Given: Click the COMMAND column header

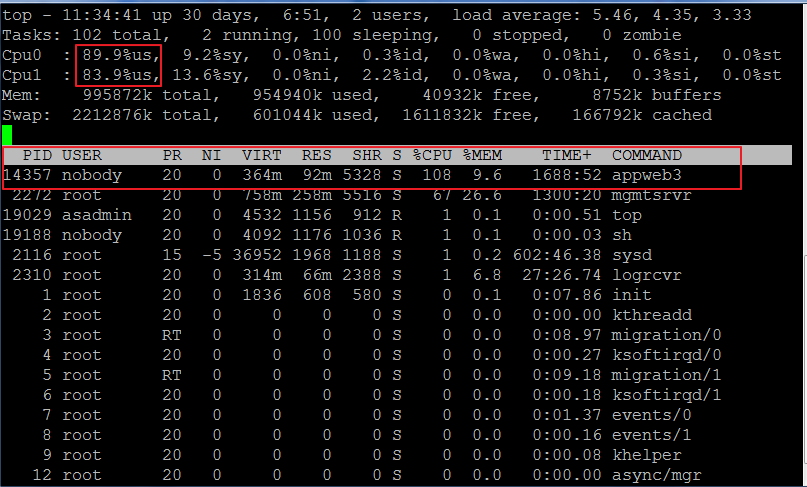Looking at the screenshot, I should [x=647, y=155].
